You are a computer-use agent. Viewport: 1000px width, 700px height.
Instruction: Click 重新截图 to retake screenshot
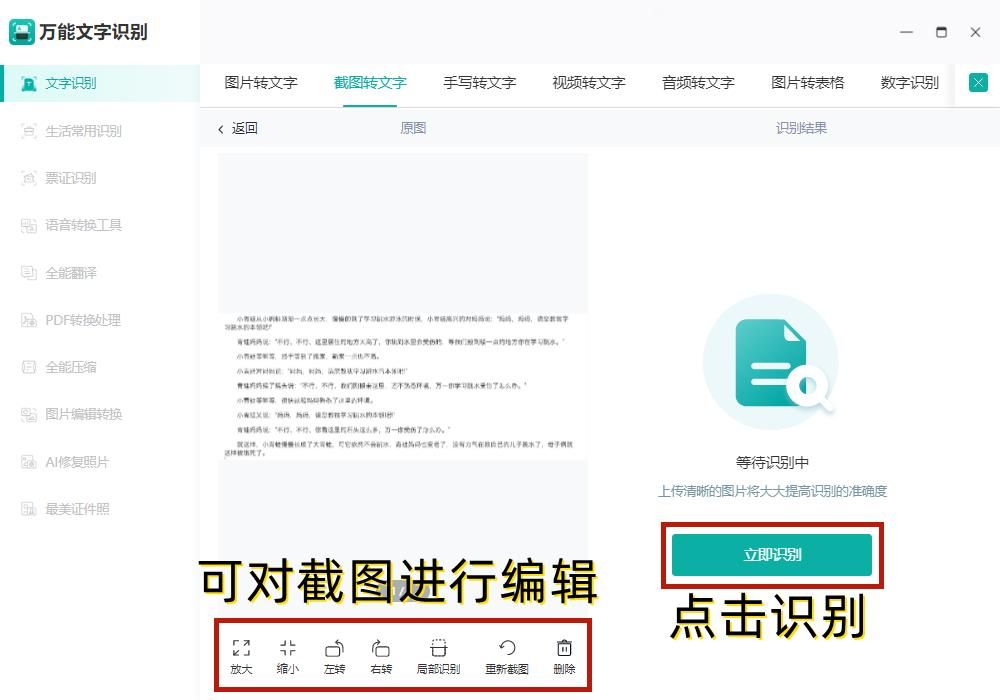click(x=507, y=648)
